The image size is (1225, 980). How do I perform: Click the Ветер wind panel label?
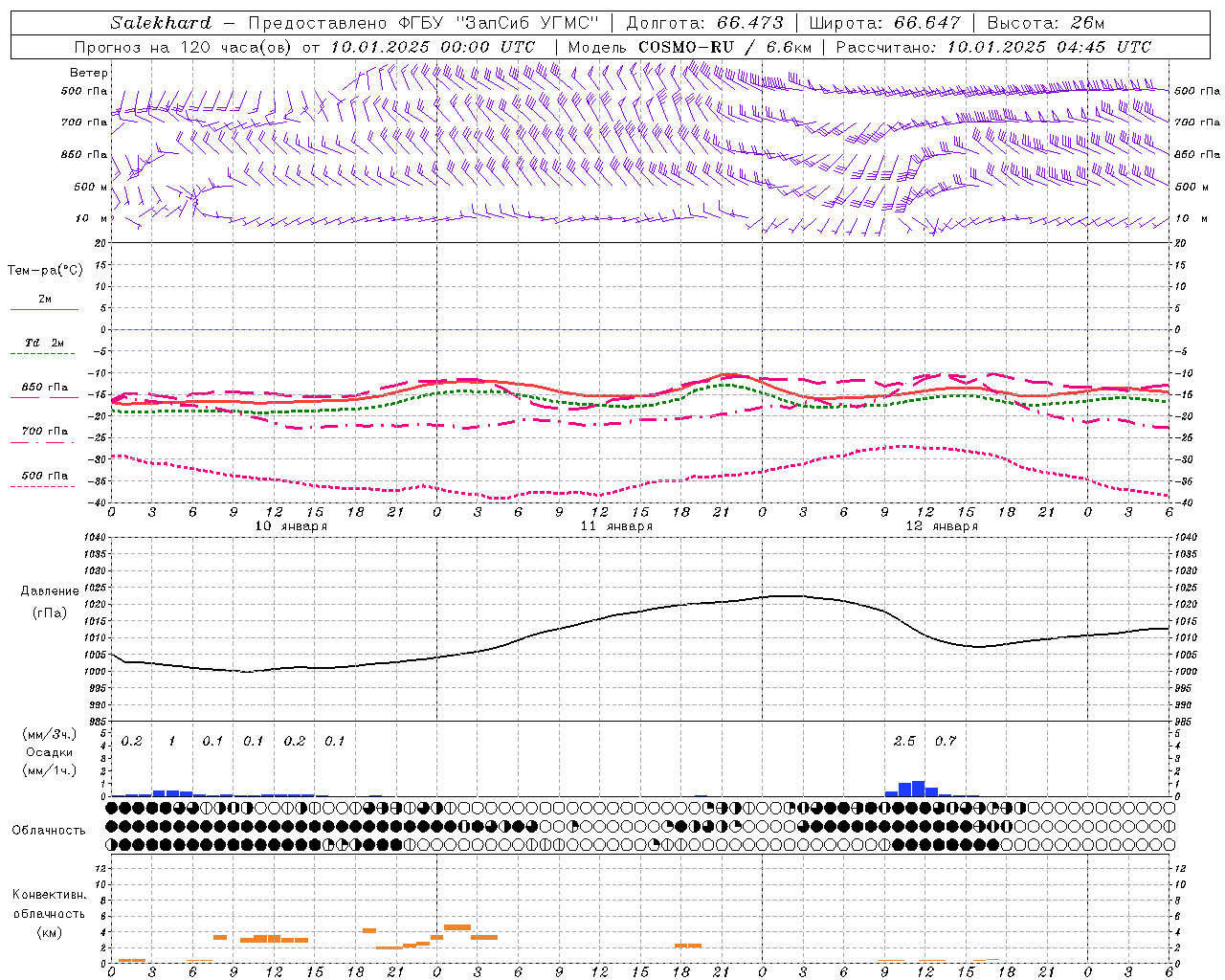89,73
